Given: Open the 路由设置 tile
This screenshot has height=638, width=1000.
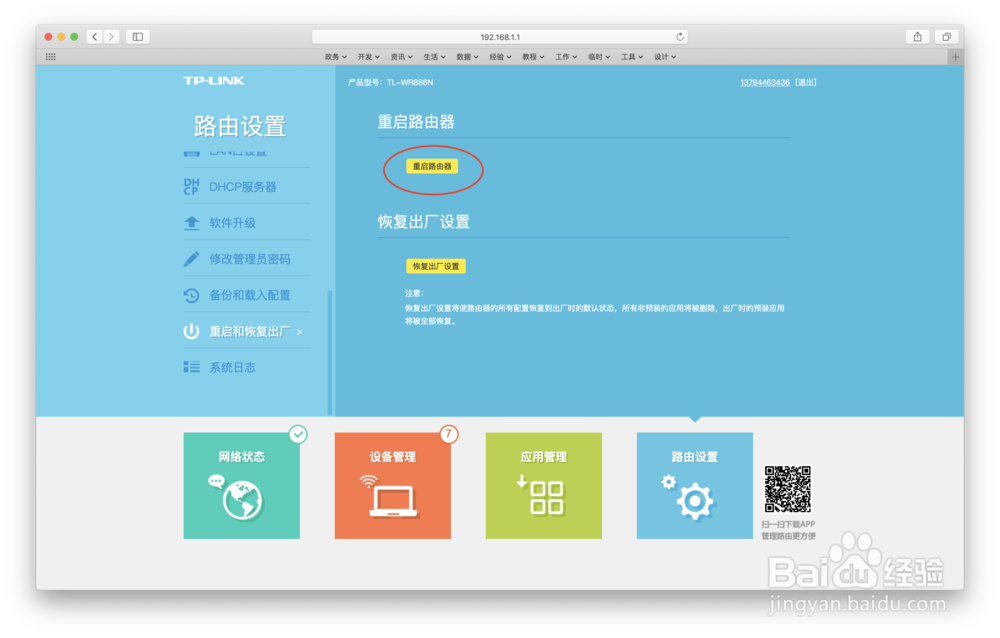Looking at the screenshot, I should click(695, 486).
